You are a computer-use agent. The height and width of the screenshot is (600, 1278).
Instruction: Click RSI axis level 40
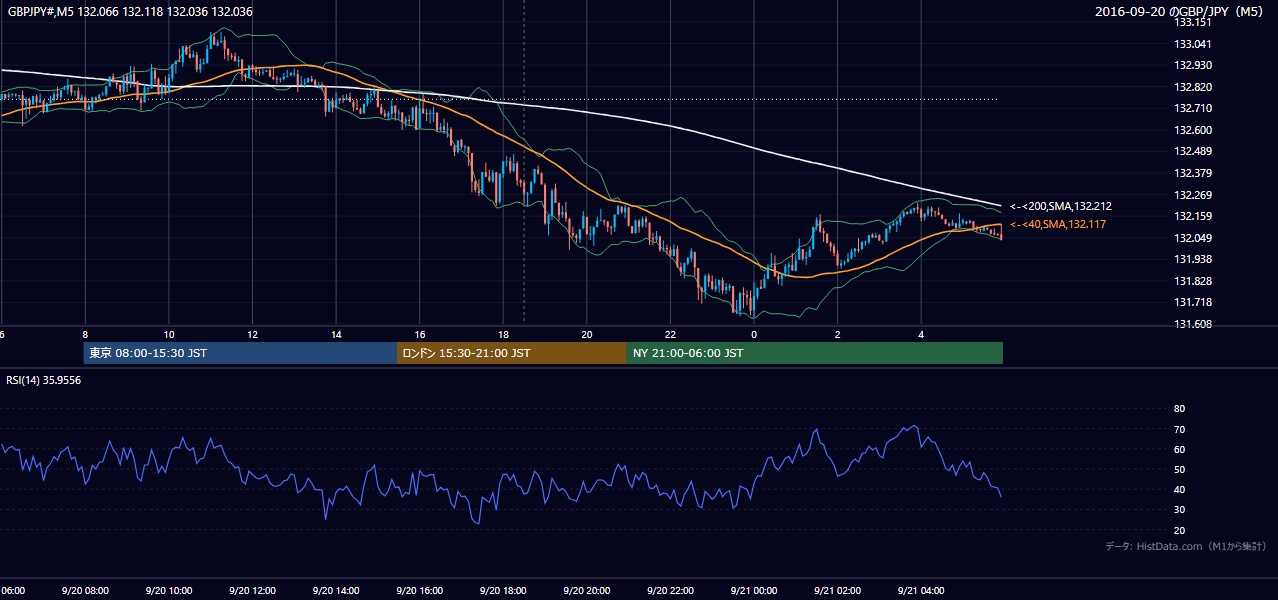click(1180, 490)
